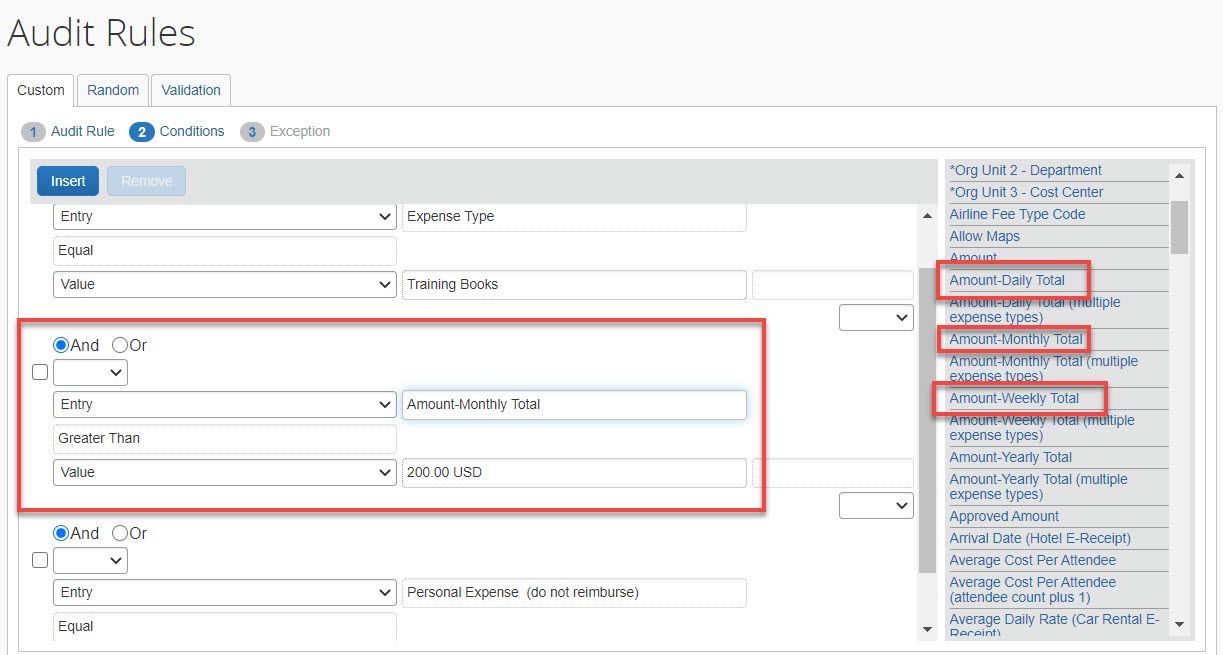Select Amount-Weekly Total from field list
The height and width of the screenshot is (655, 1223).
pos(1014,398)
